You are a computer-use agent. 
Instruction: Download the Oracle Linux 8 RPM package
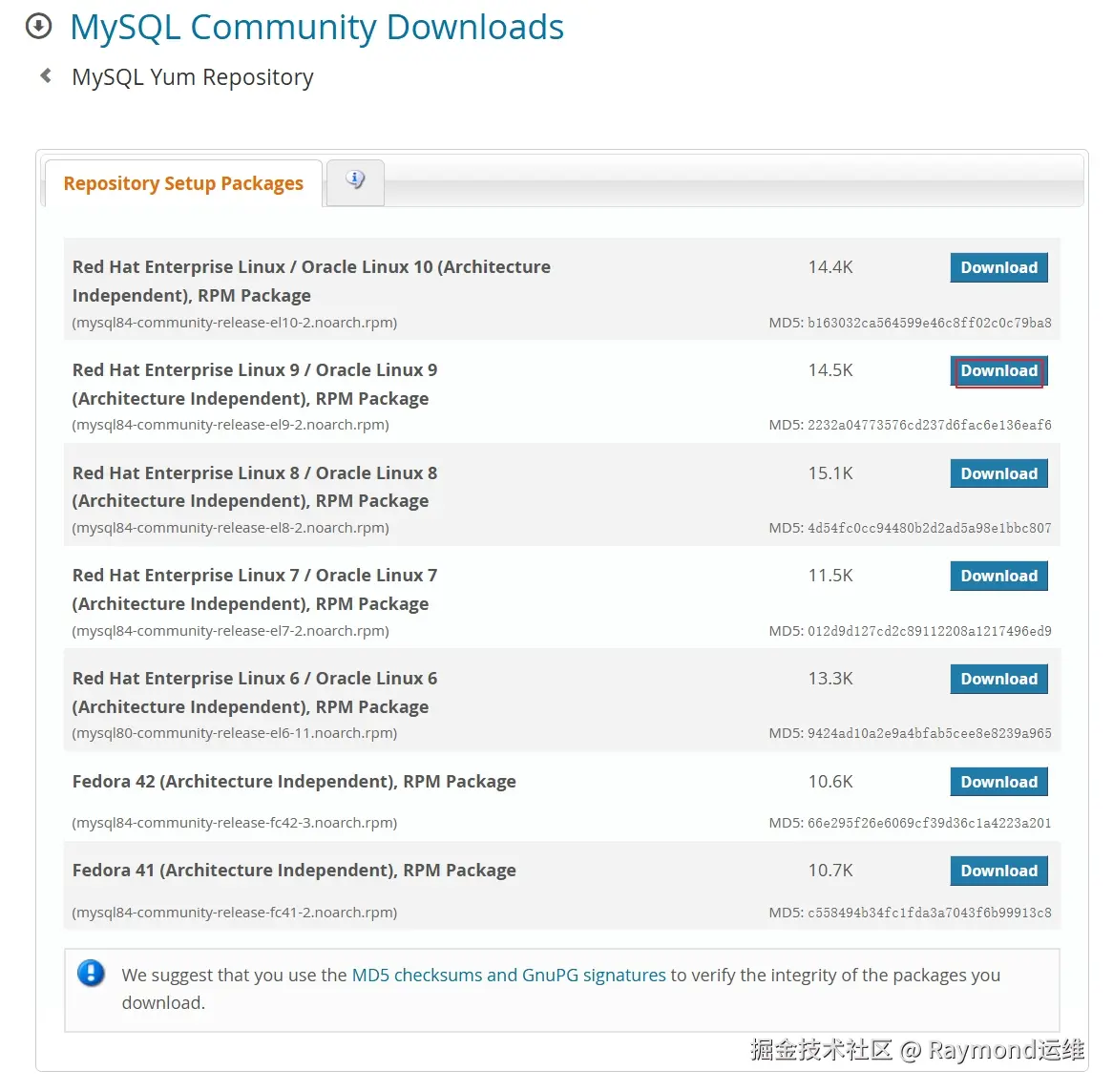pyautogui.click(x=998, y=473)
